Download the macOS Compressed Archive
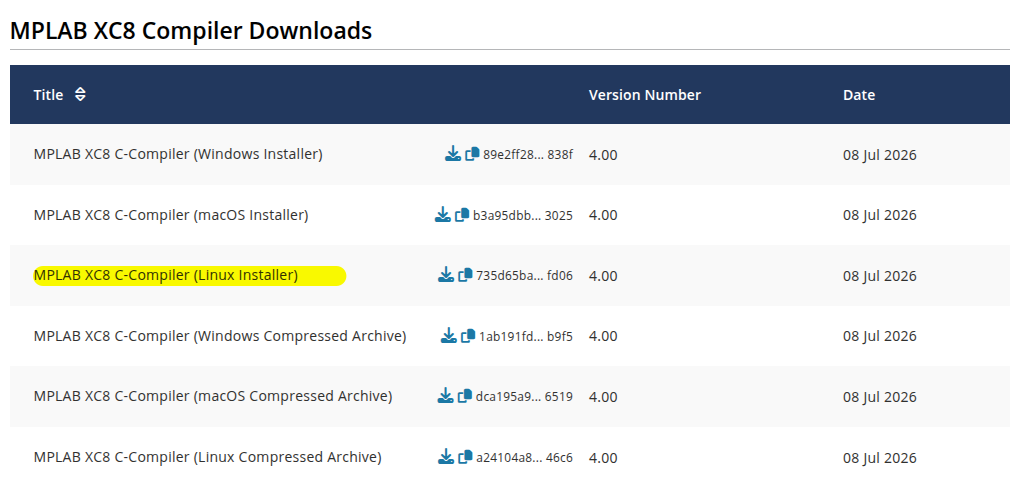1010x497 pixels. pos(446,396)
